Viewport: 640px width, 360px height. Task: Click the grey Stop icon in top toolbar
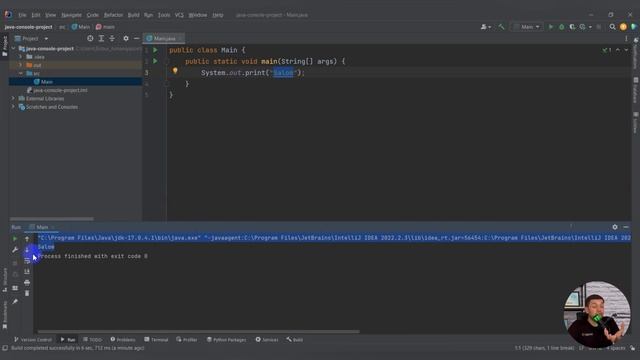pos(599,27)
